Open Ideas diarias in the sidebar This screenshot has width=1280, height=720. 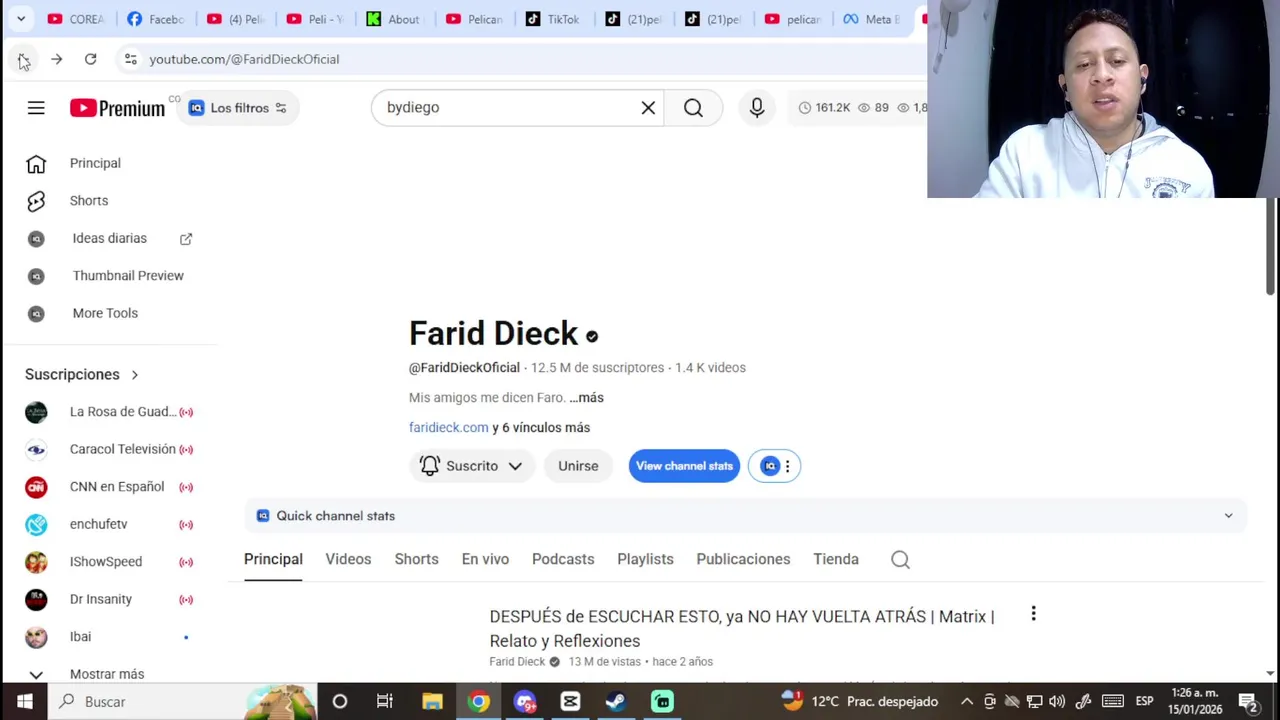pos(110,238)
